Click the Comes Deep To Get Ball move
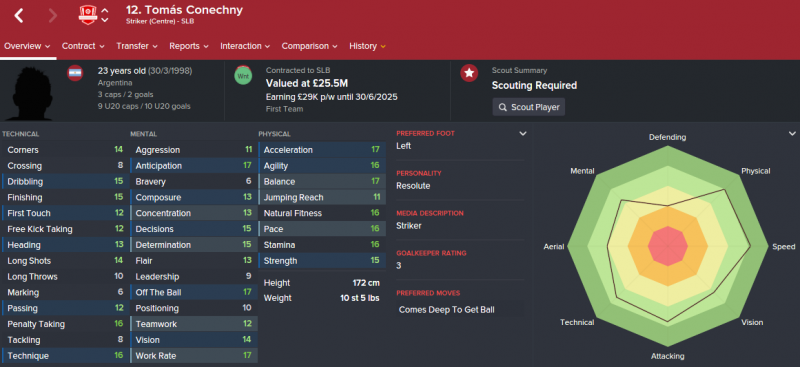This screenshot has width=800, height=367. [446, 309]
